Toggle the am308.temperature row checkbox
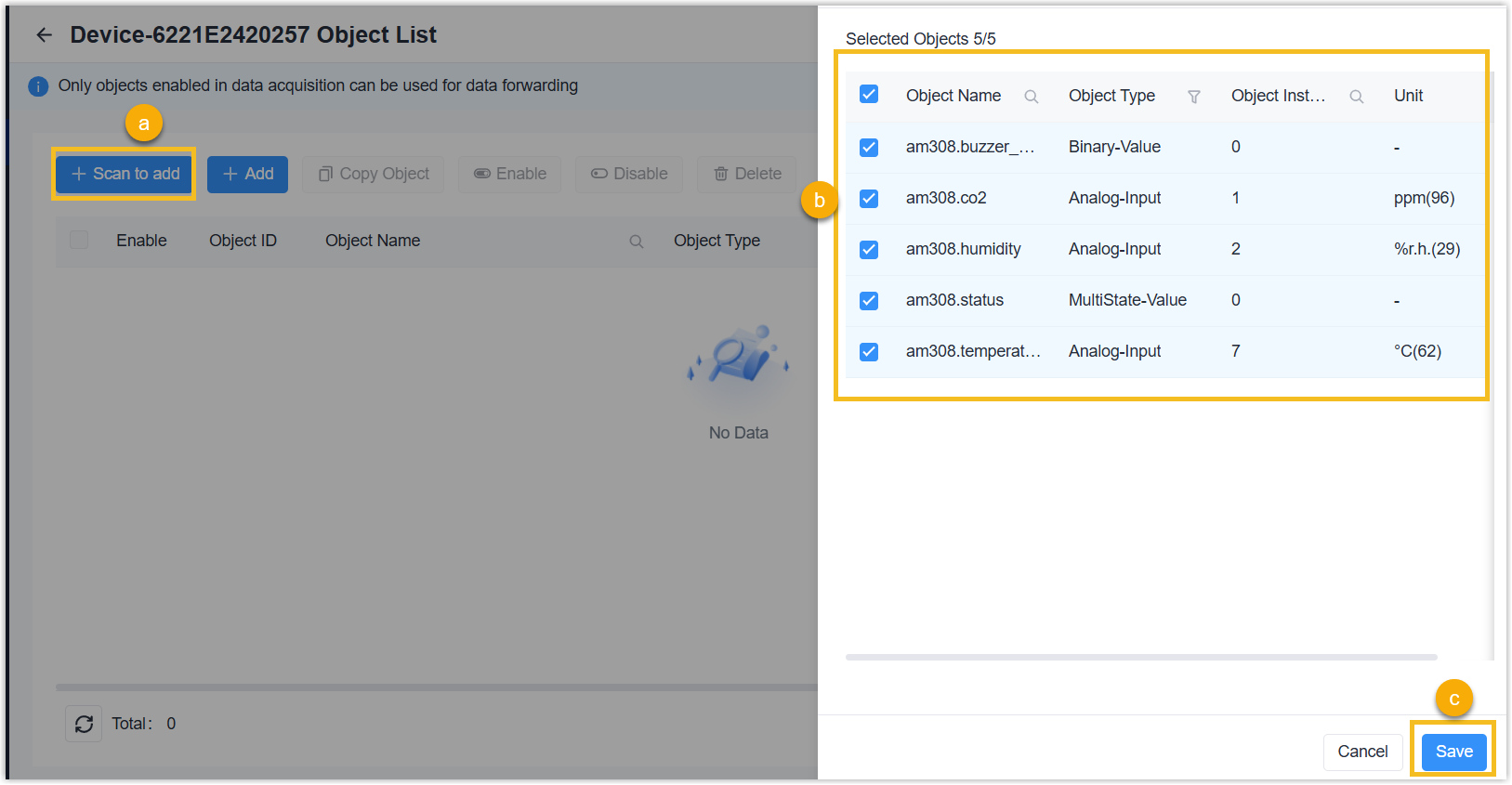This screenshot has width=1512, height=785. tap(869, 352)
